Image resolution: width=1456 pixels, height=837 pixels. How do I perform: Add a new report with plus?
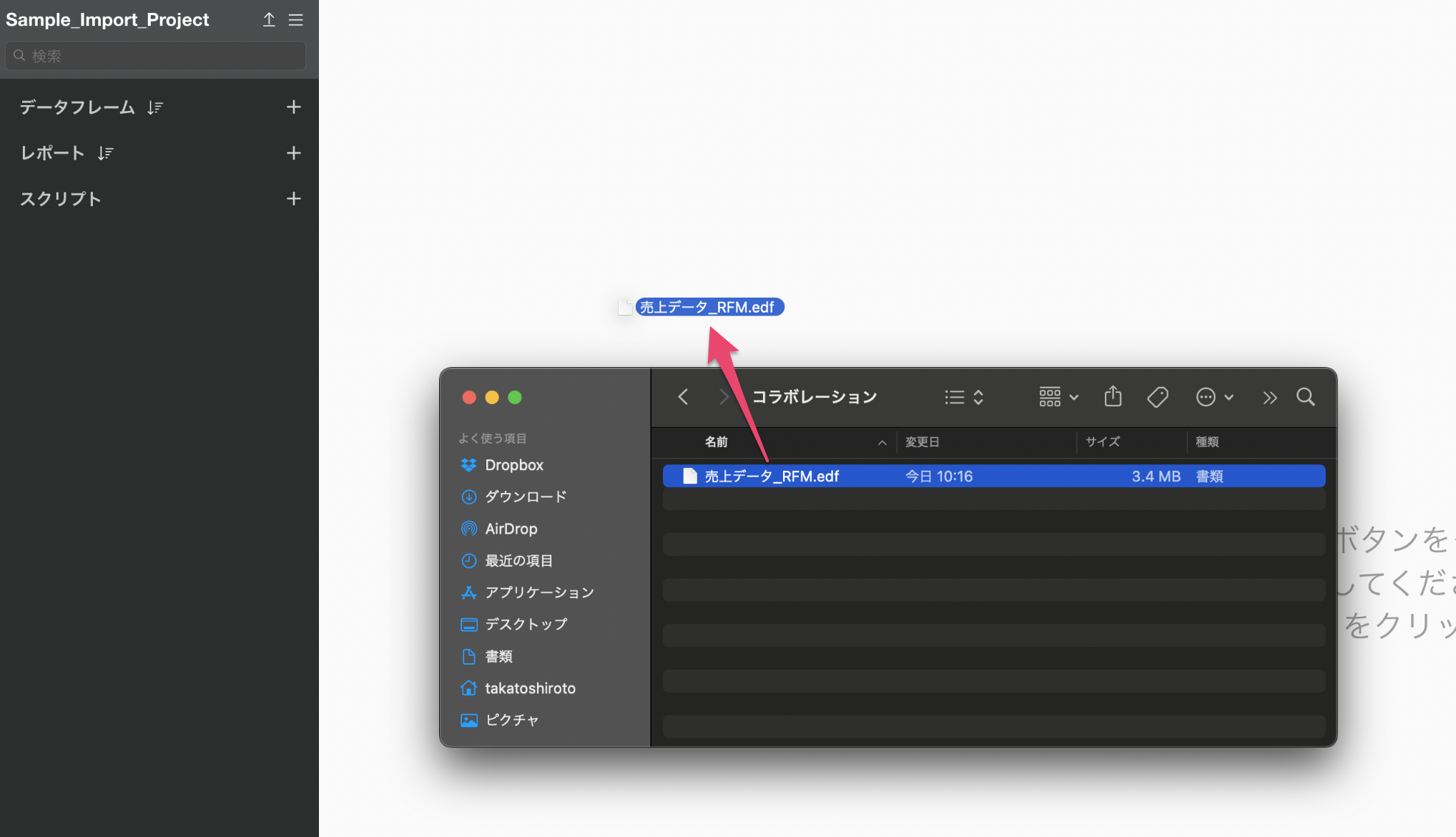point(293,153)
